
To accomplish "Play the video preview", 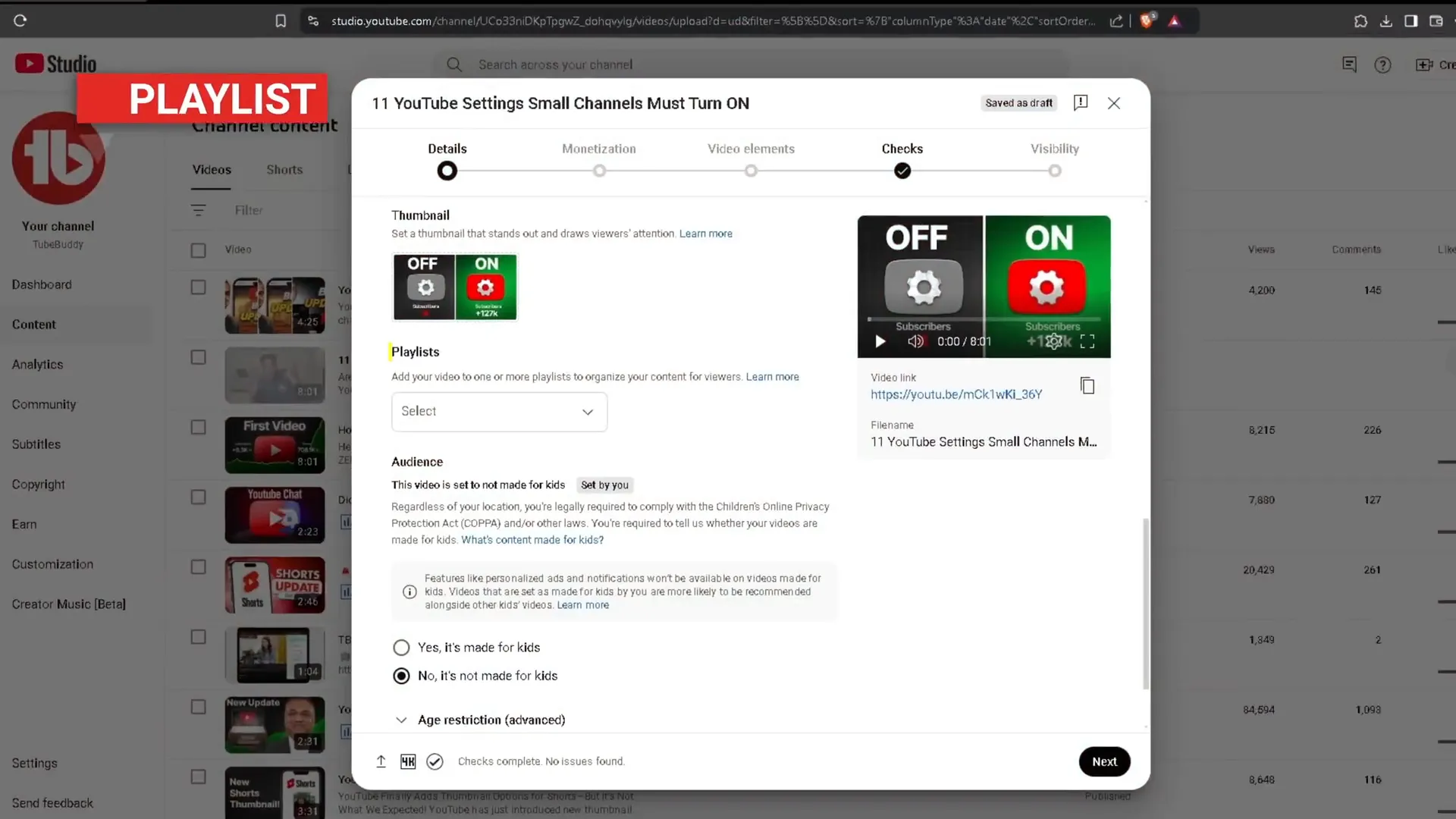I will 879,341.
